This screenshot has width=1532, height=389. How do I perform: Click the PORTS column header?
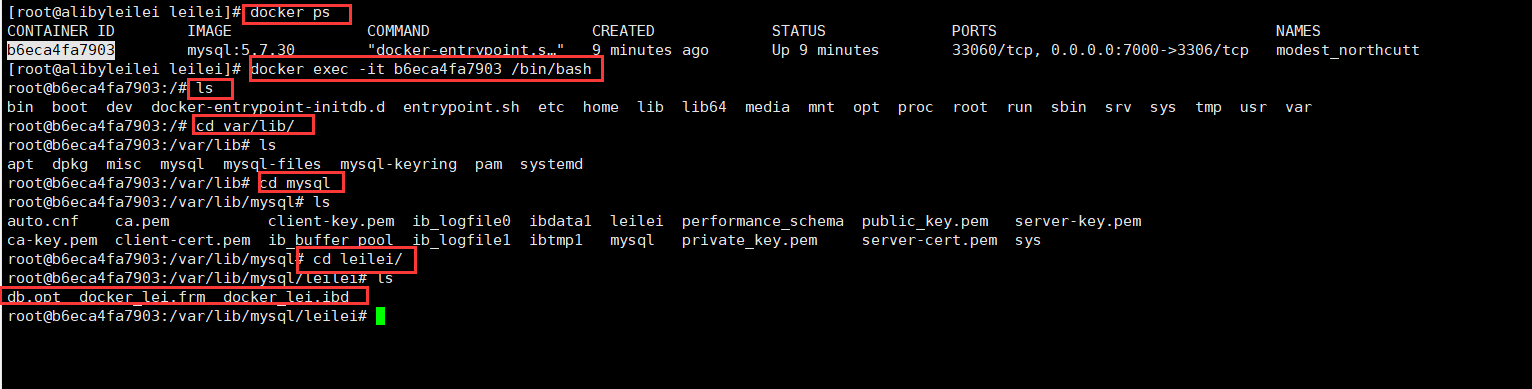(x=974, y=31)
